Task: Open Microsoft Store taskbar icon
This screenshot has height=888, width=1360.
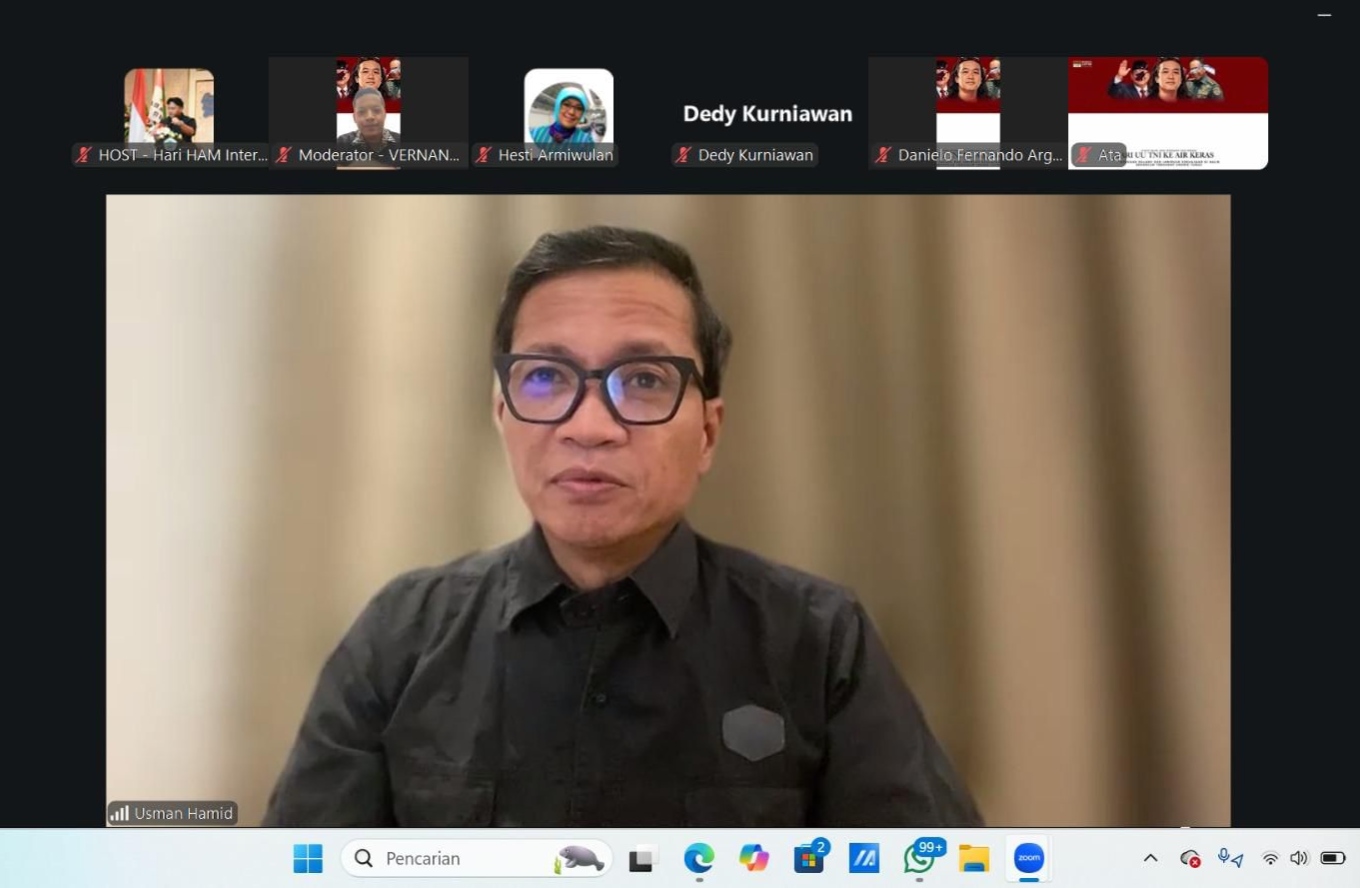Action: click(808, 858)
